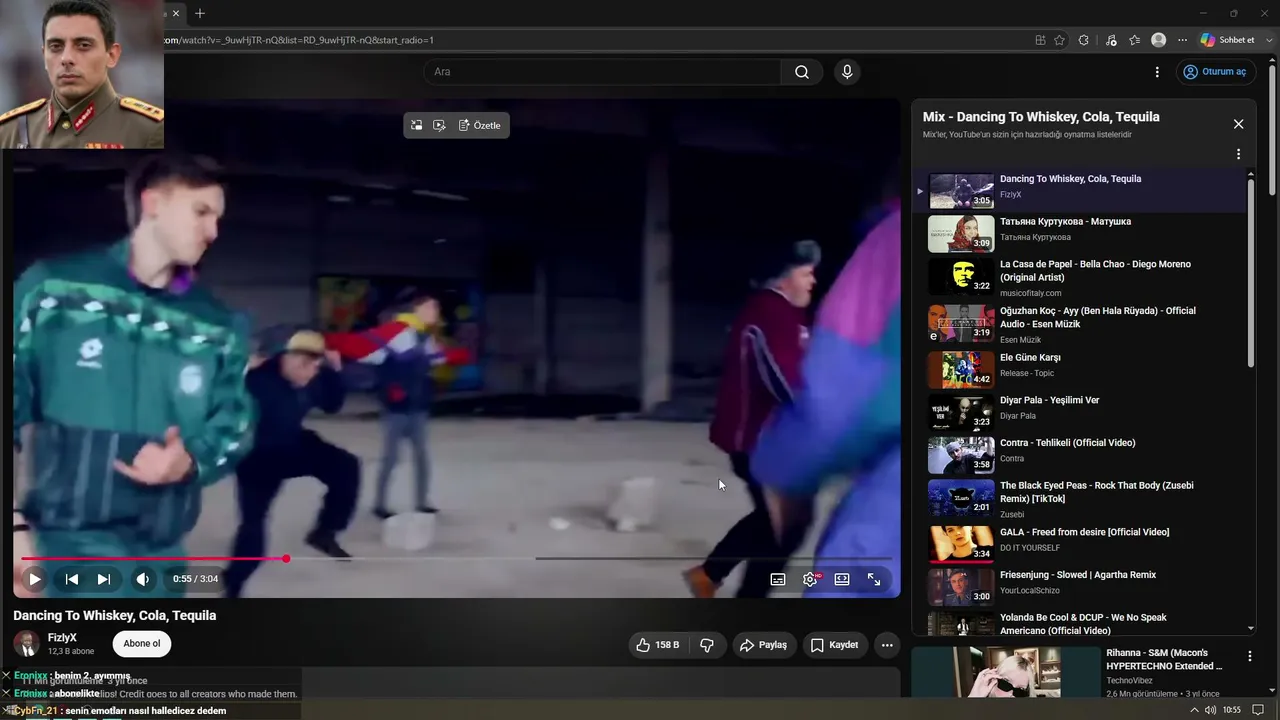Open YouTube settings three-dot menu
Image resolution: width=1280 pixels, height=720 pixels.
pyautogui.click(x=1157, y=72)
